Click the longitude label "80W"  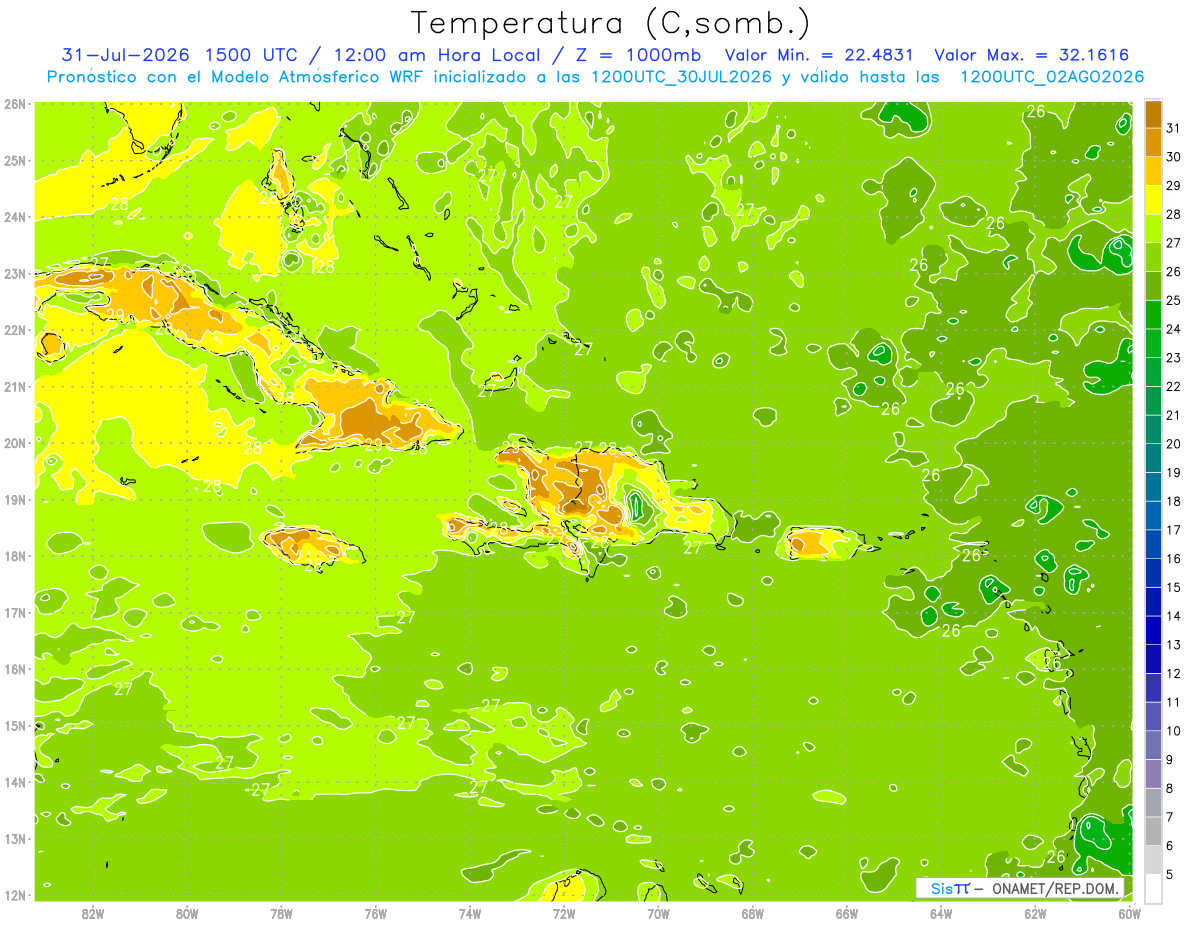(x=187, y=913)
